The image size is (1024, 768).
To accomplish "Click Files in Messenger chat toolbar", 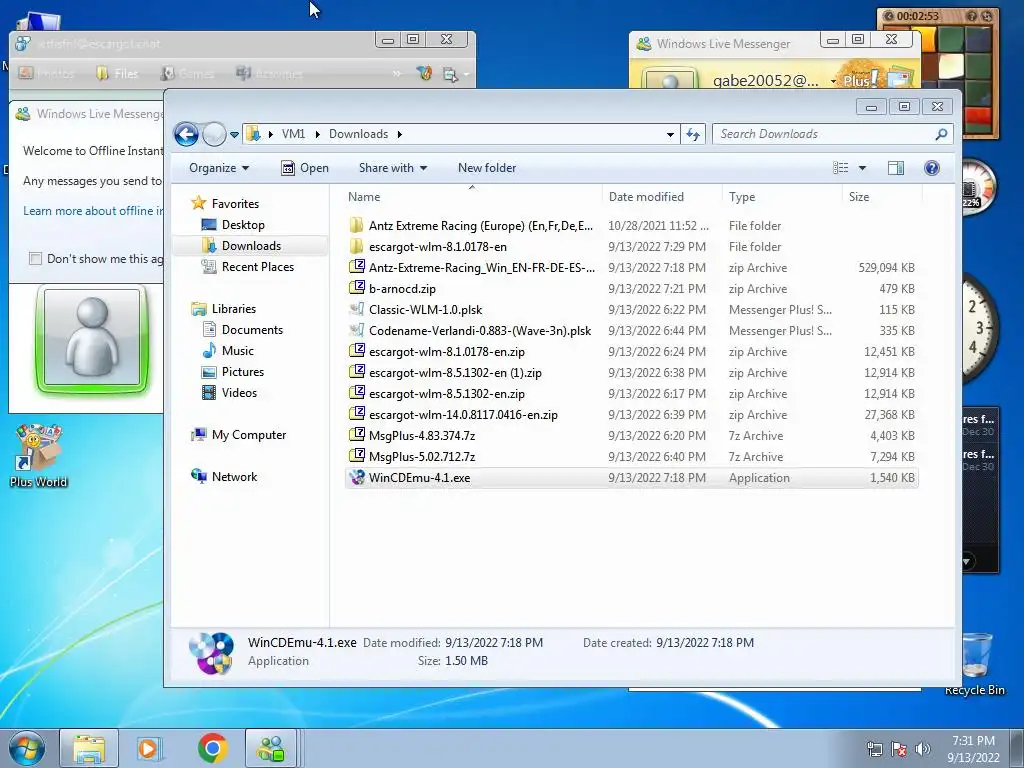I will tap(118, 73).
